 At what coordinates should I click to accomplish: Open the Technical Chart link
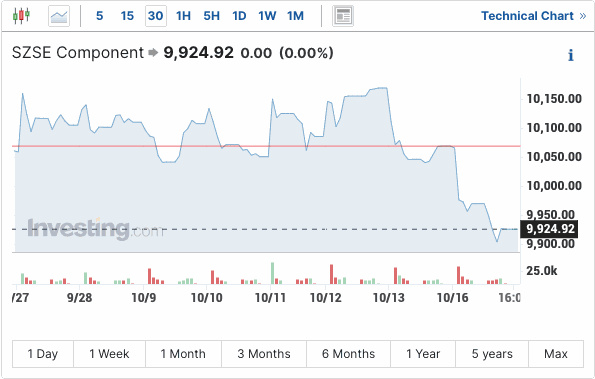(534, 16)
